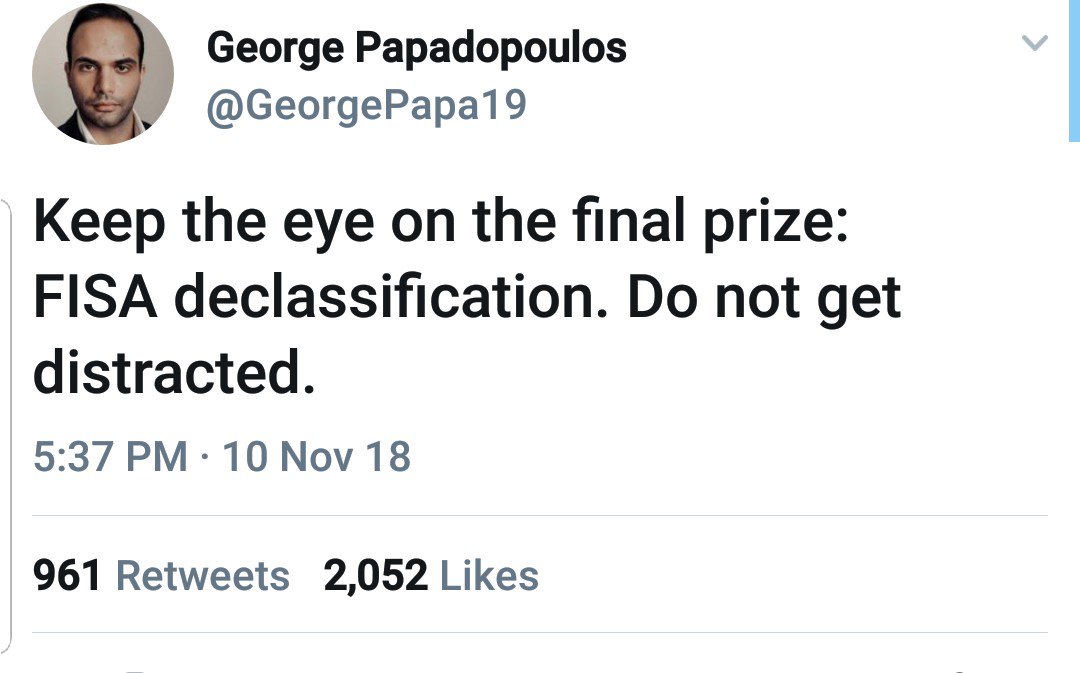View the 961 Retweets list
Screen dimensions: 1080x673
click(x=161, y=576)
